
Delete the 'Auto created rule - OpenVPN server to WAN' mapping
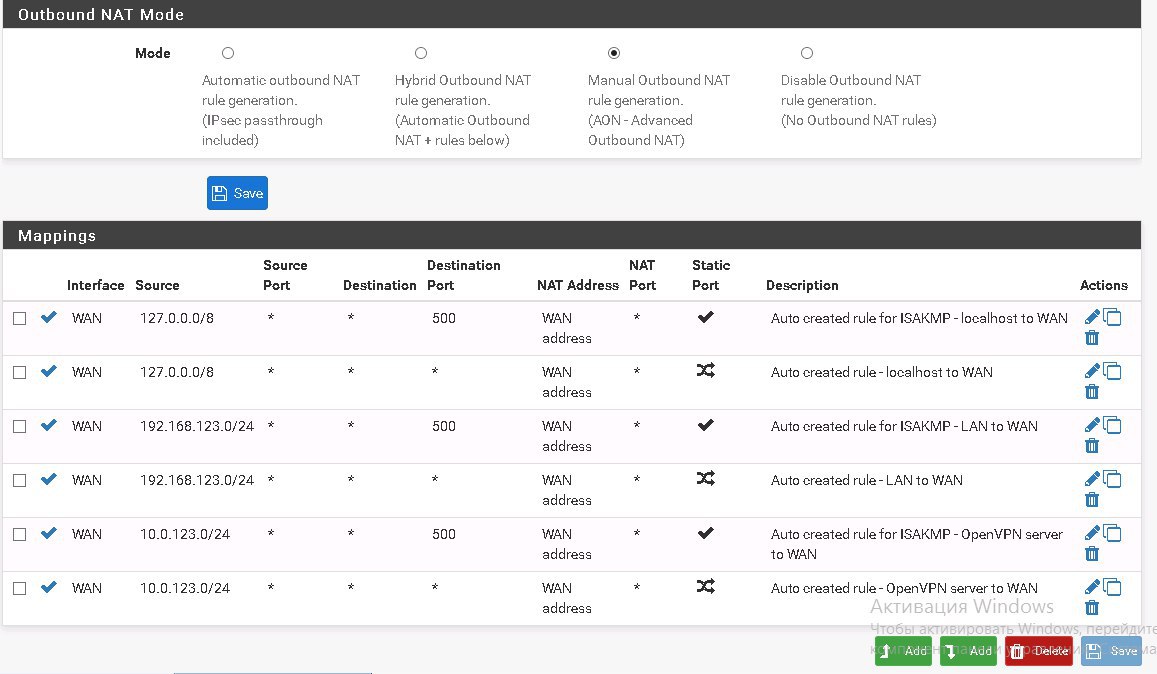coord(1092,608)
